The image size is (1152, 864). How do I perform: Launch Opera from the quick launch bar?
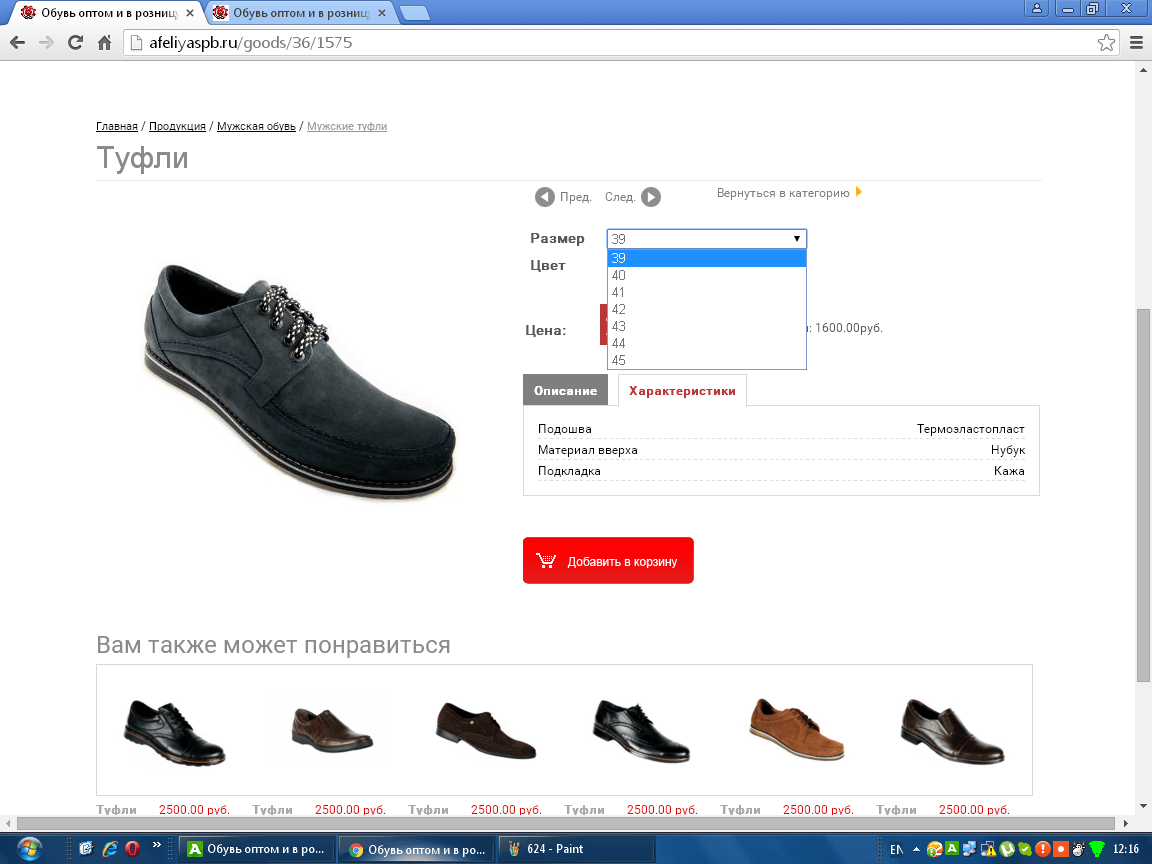click(x=132, y=849)
